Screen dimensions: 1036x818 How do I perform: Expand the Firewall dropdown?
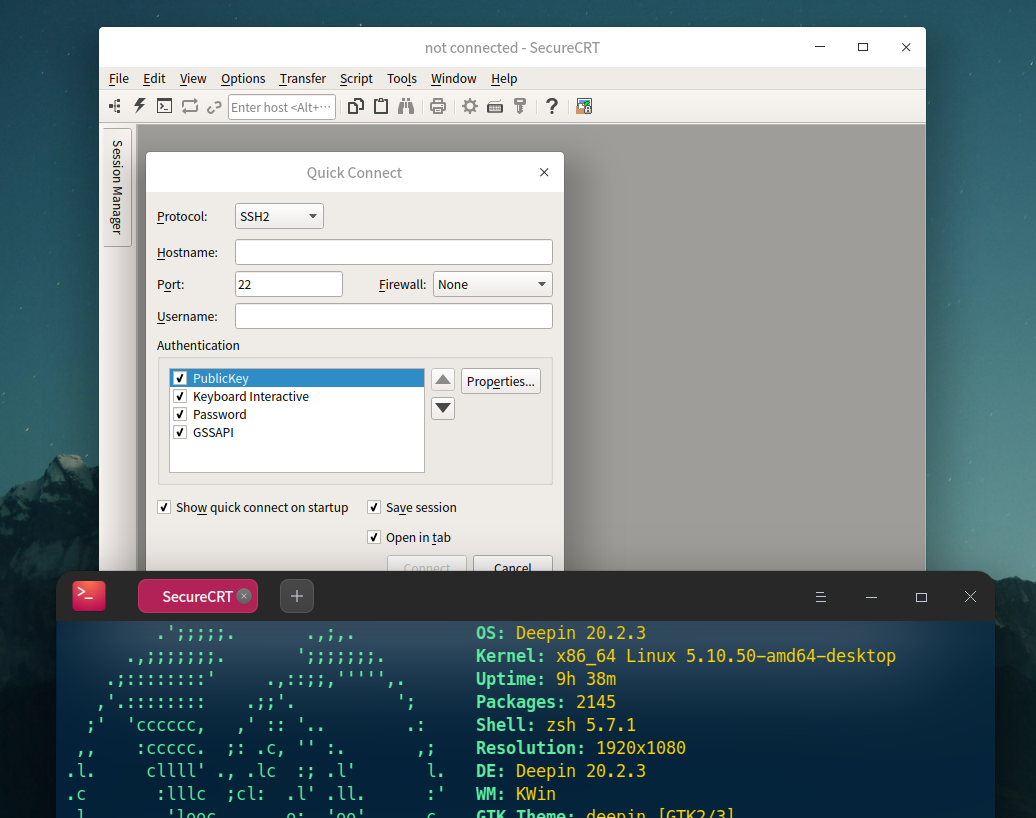492,285
